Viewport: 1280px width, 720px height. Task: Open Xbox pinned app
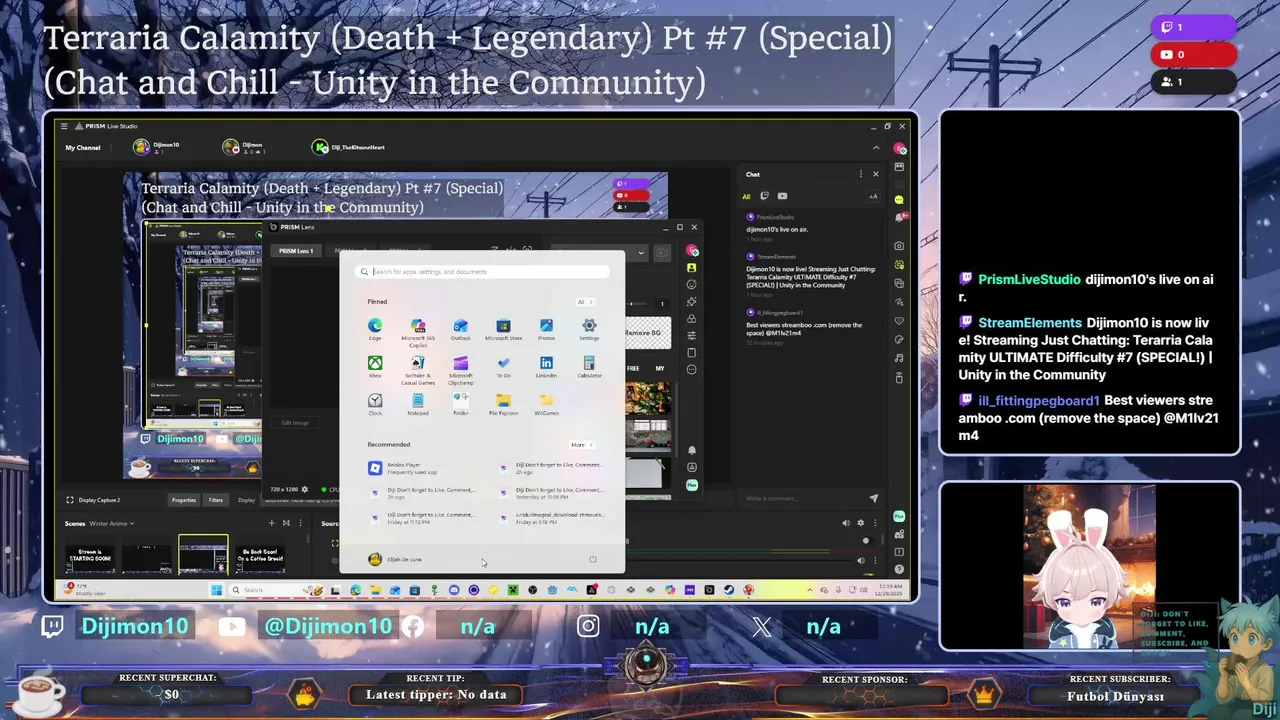coord(375,366)
